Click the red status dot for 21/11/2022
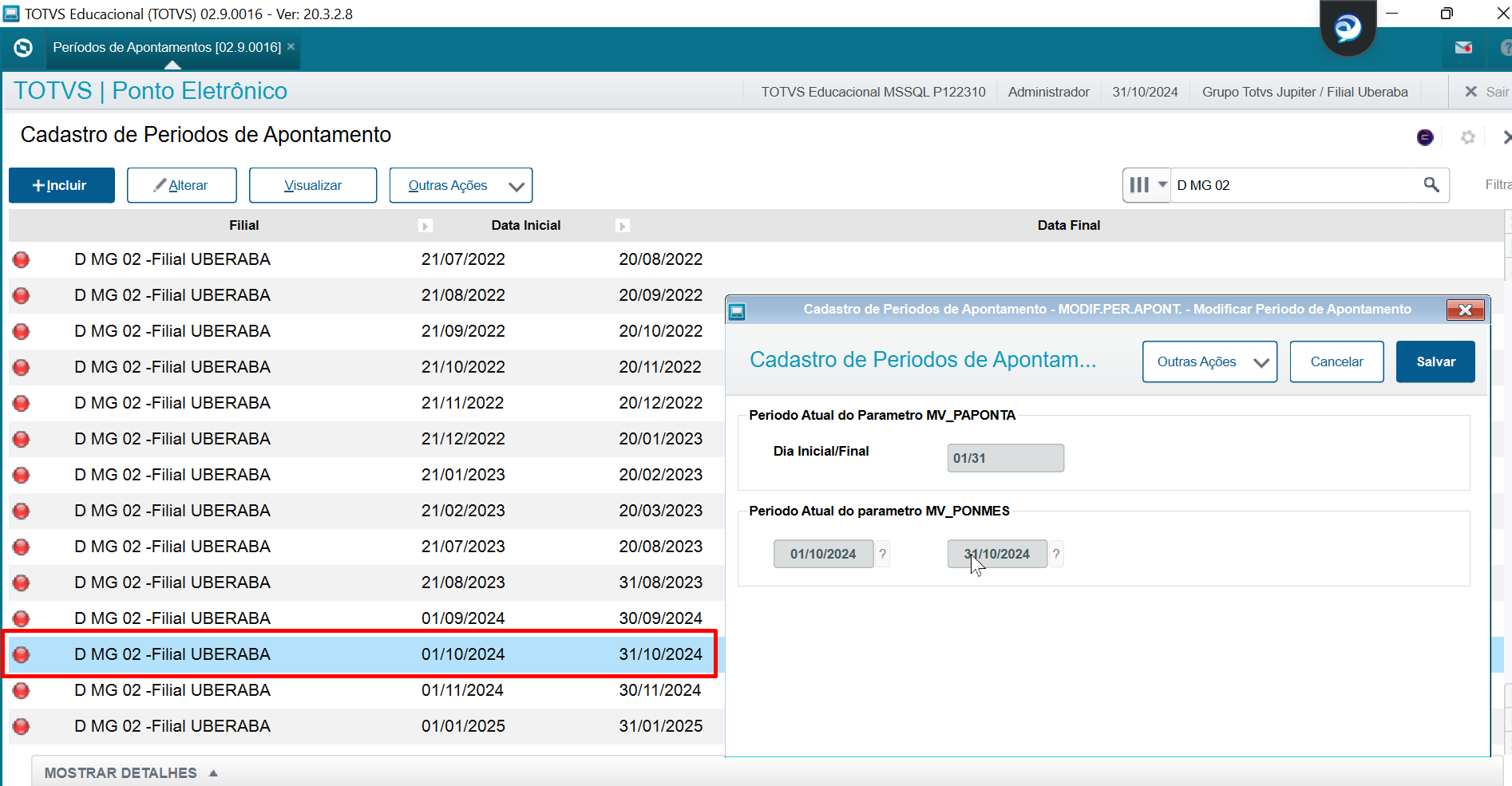 (22, 403)
